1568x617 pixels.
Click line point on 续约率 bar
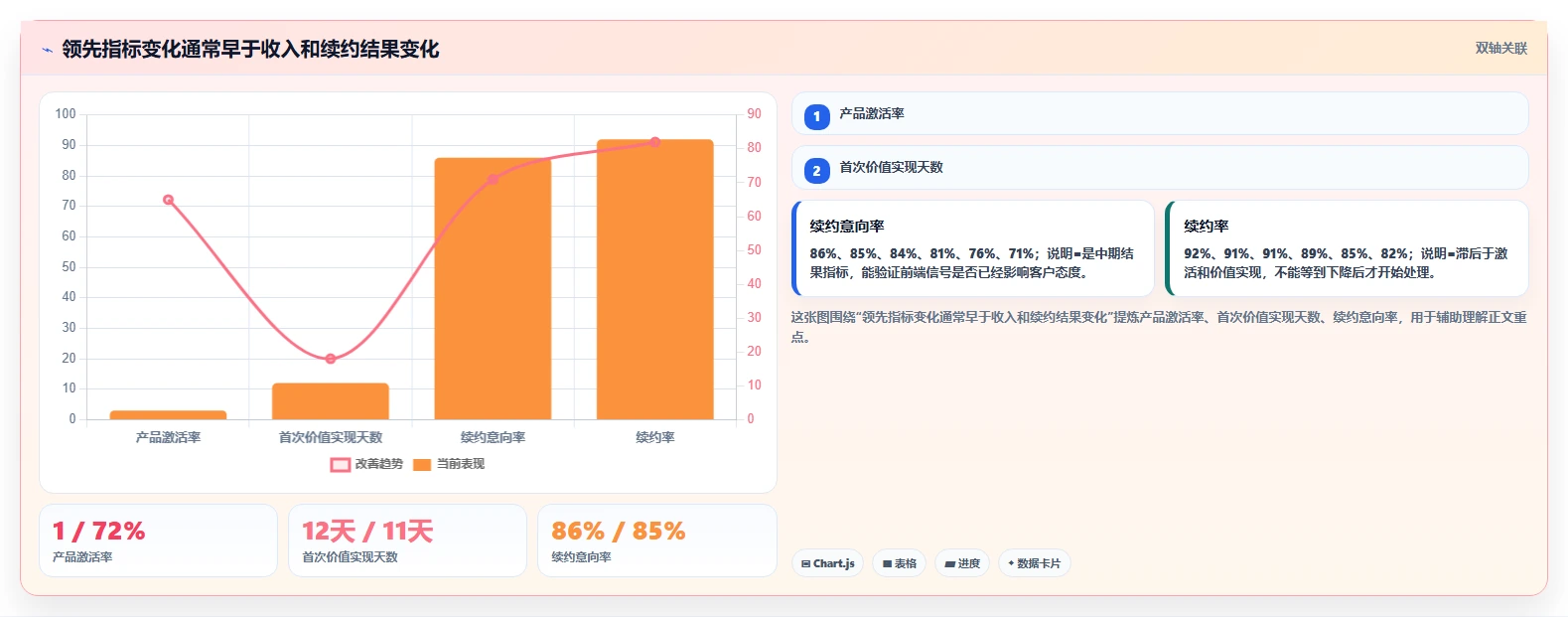click(655, 142)
